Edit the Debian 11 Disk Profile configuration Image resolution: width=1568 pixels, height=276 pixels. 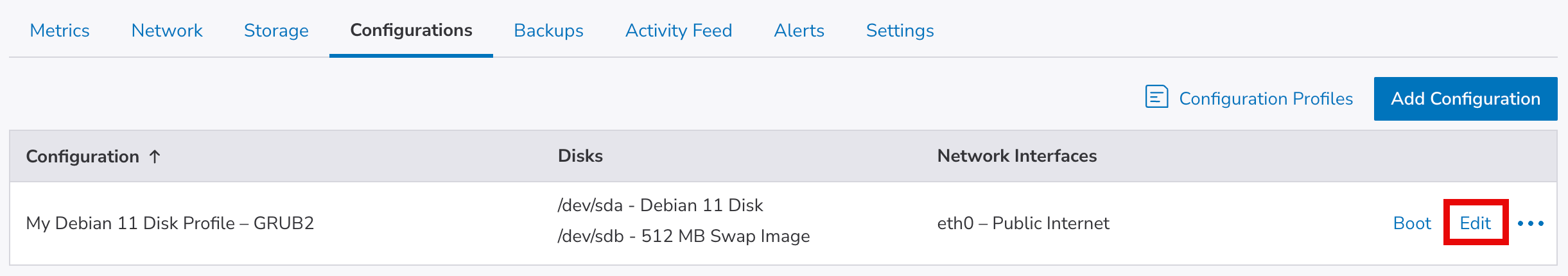point(1475,223)
